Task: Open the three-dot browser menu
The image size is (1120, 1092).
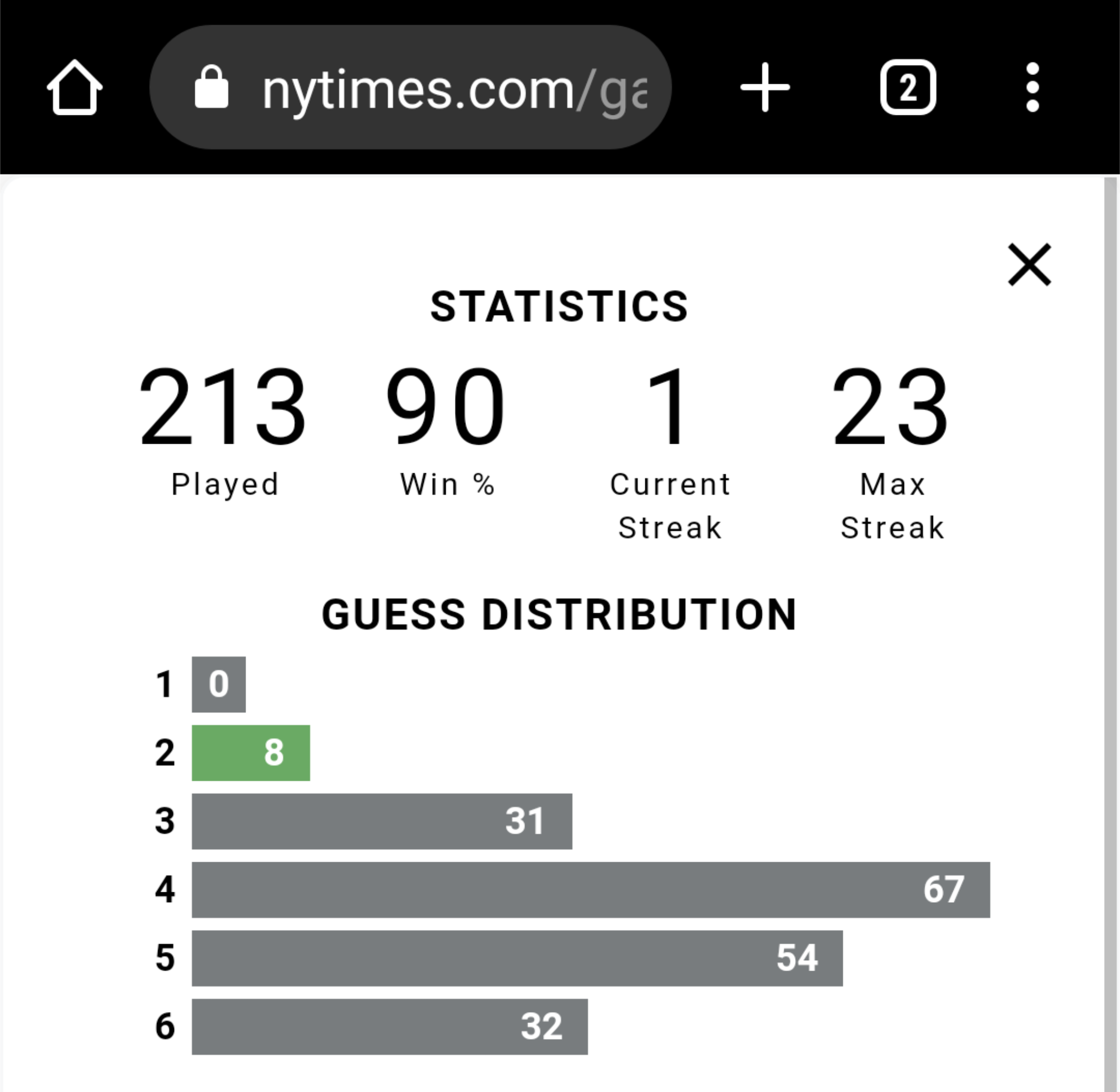Action: pos(1033,87)
